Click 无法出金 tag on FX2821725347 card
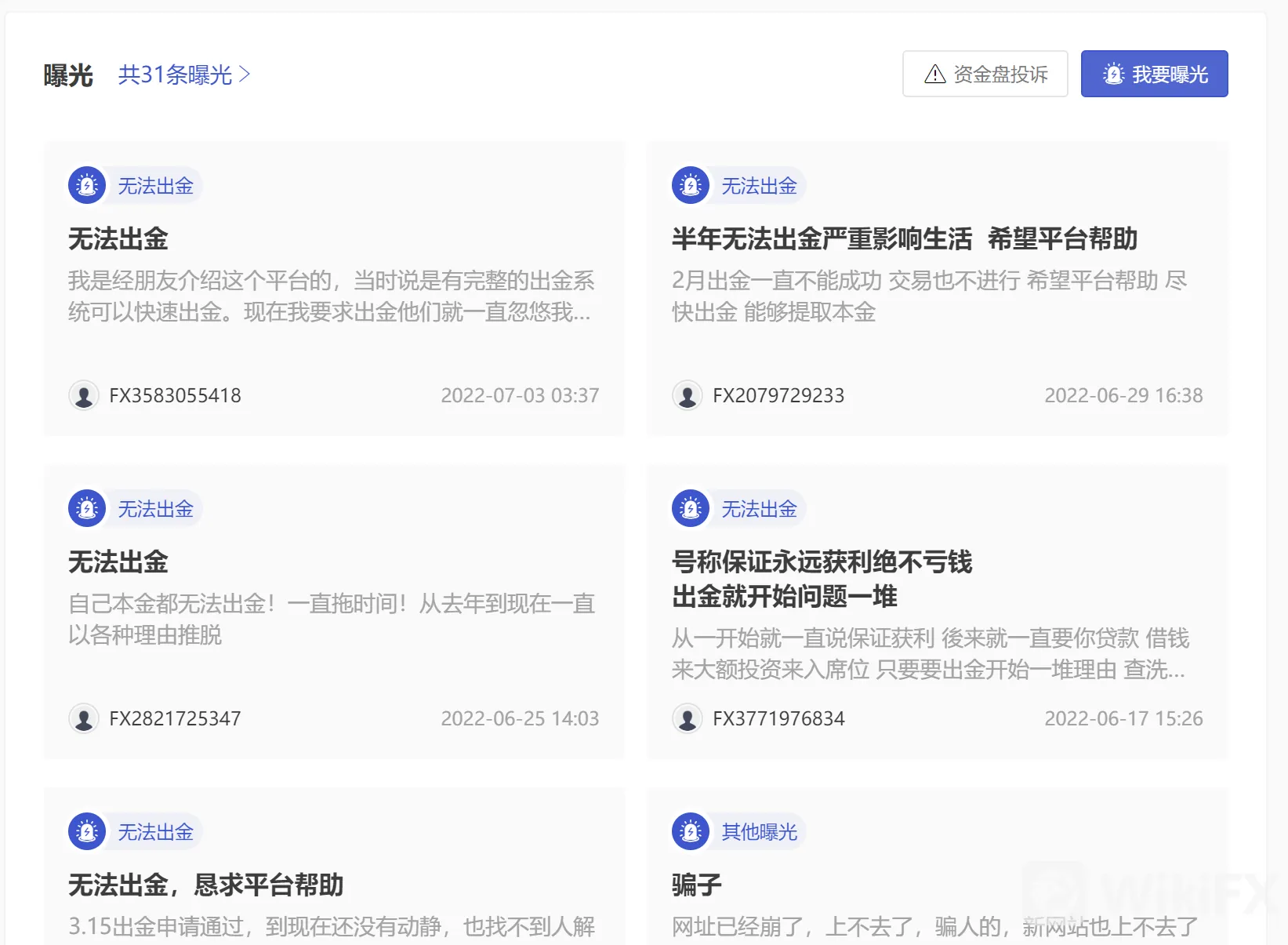 pos(155,509)
